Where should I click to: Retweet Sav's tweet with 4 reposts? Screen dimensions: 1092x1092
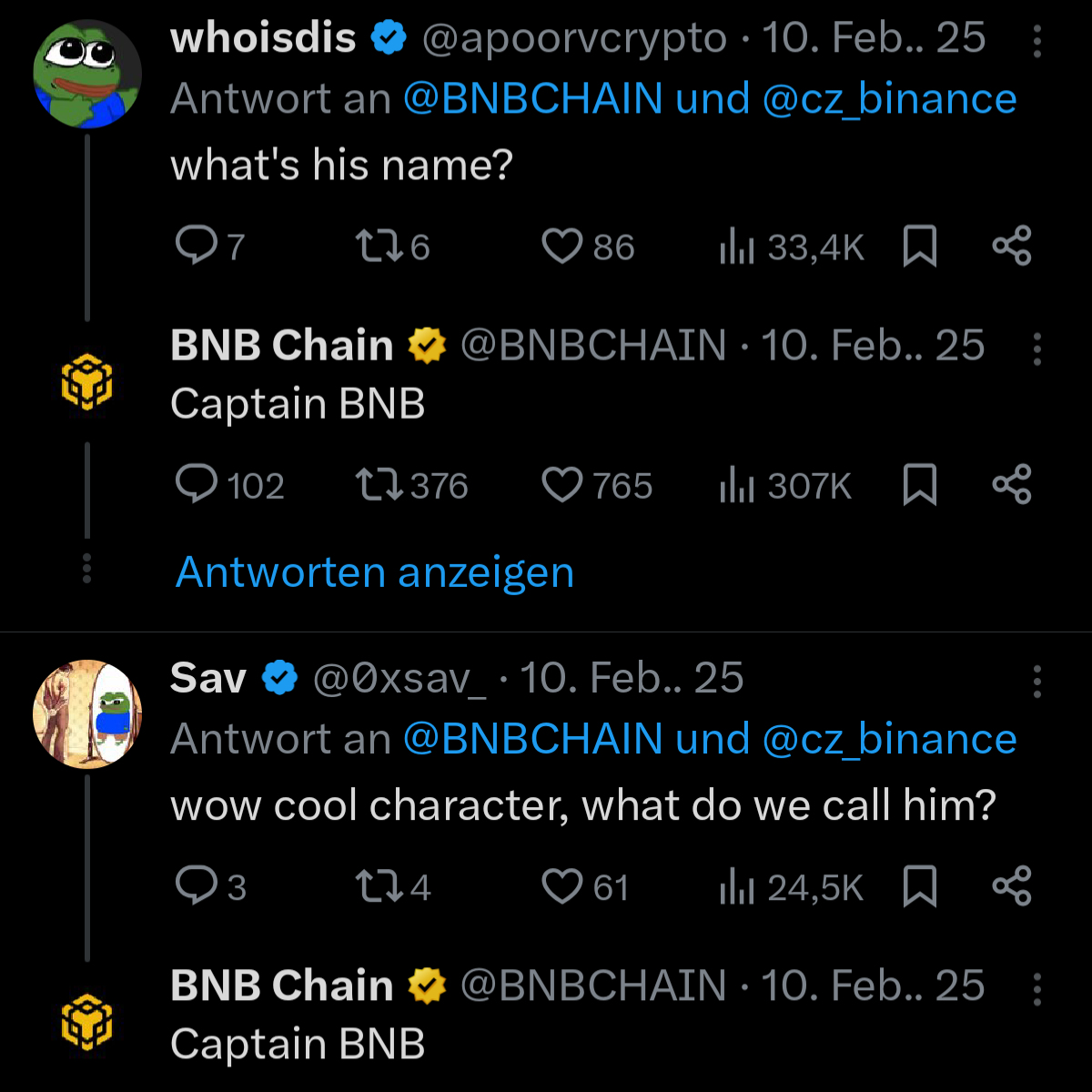click(x=379, y=887)
